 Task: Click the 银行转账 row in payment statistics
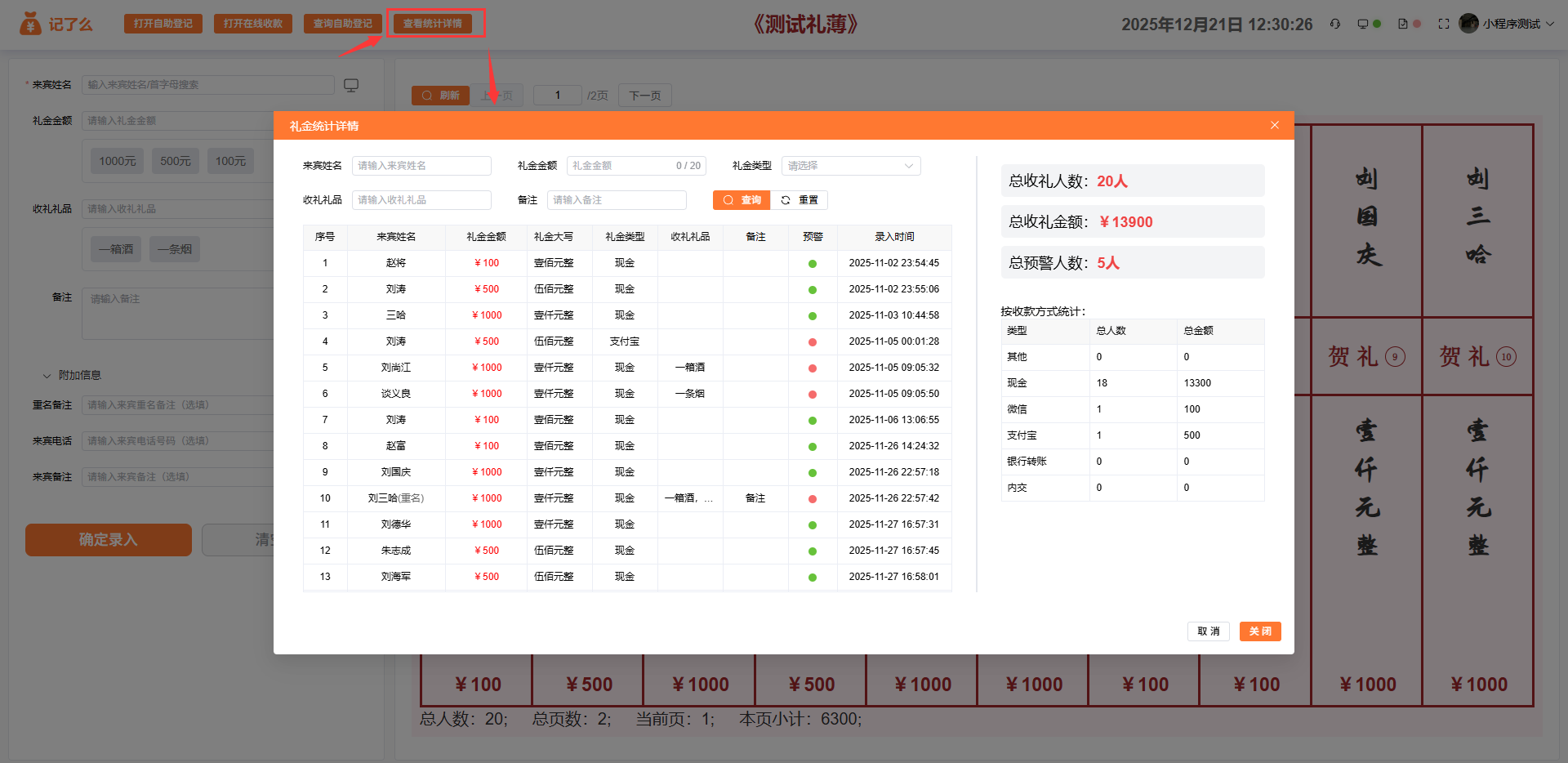(1133, 462)
